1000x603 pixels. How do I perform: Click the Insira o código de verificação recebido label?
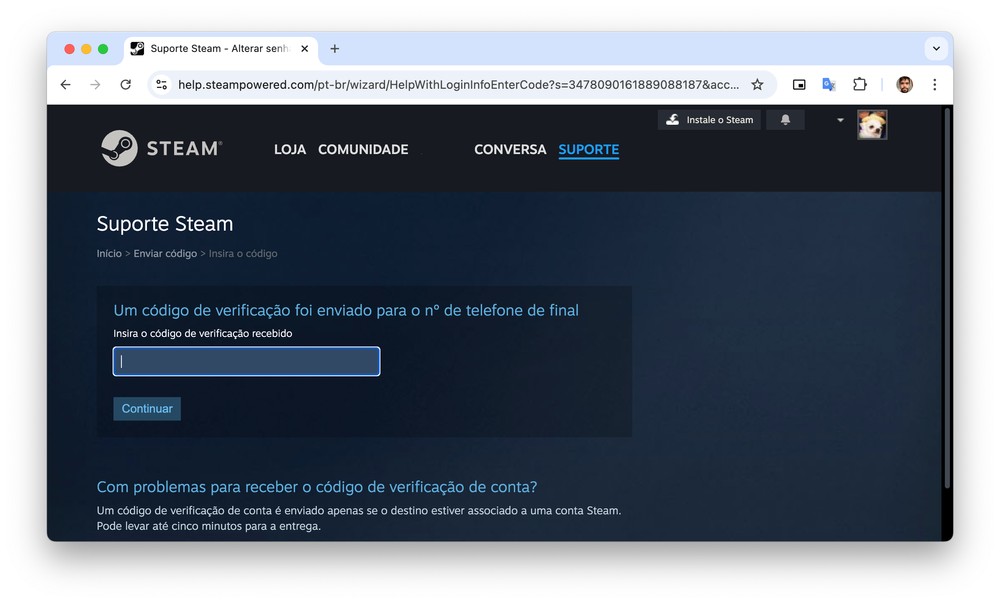click(203, 333)
